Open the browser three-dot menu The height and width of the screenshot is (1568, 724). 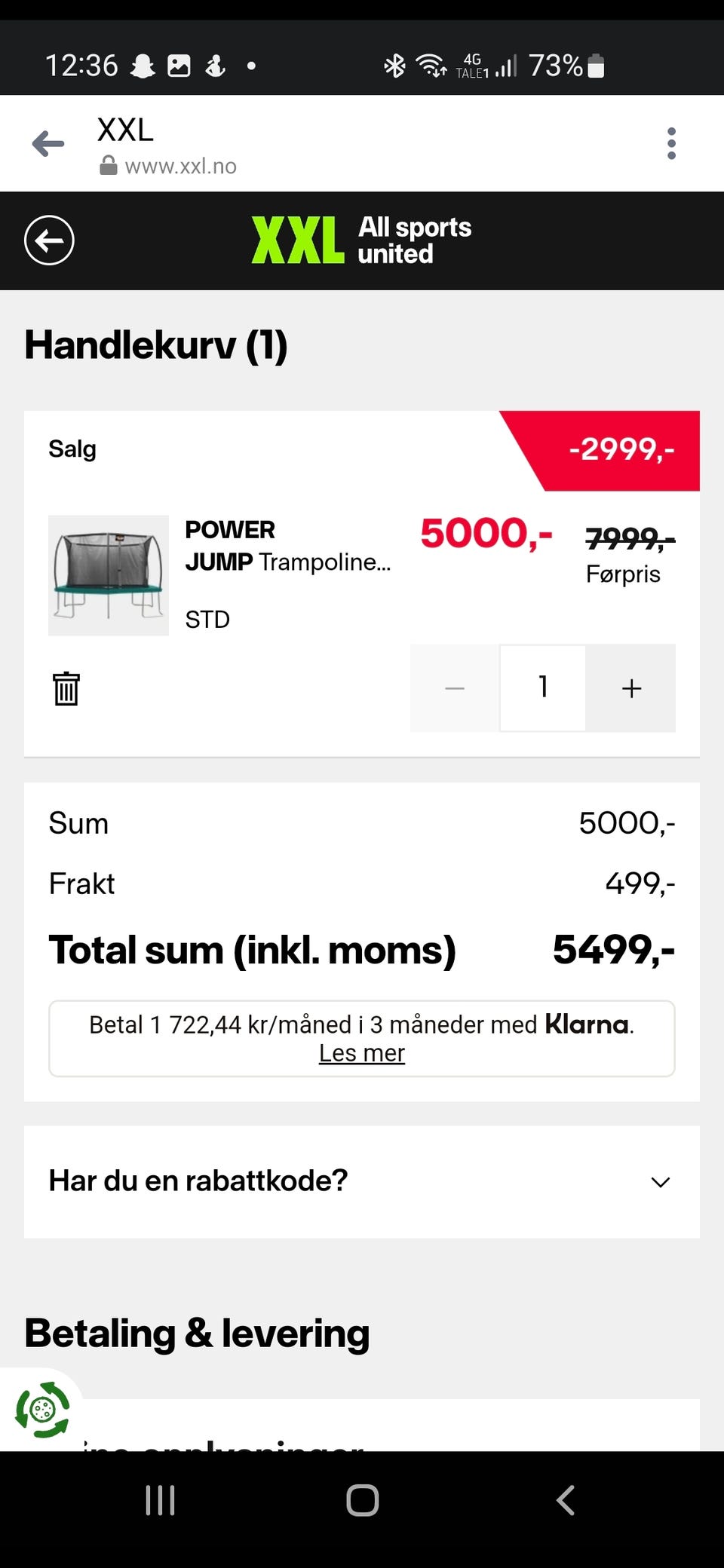(671, 143)
